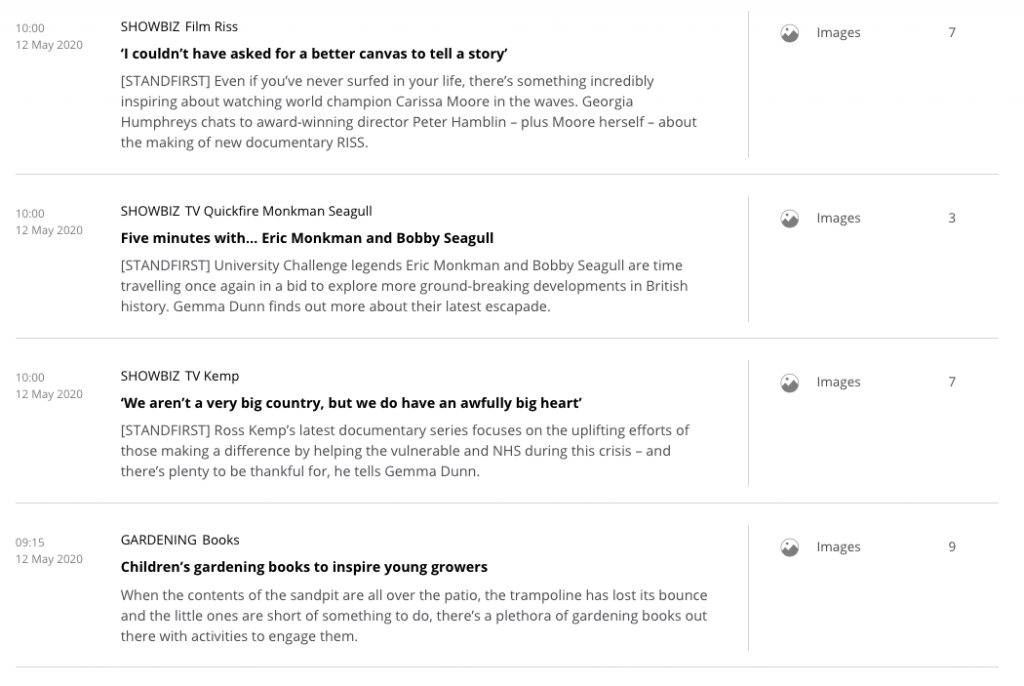Image resolution: width=1024 pixels, height=686 pixels.
Task: Click the 09:15 timestamp on Gardening story
Action: (x=30, y=542)
